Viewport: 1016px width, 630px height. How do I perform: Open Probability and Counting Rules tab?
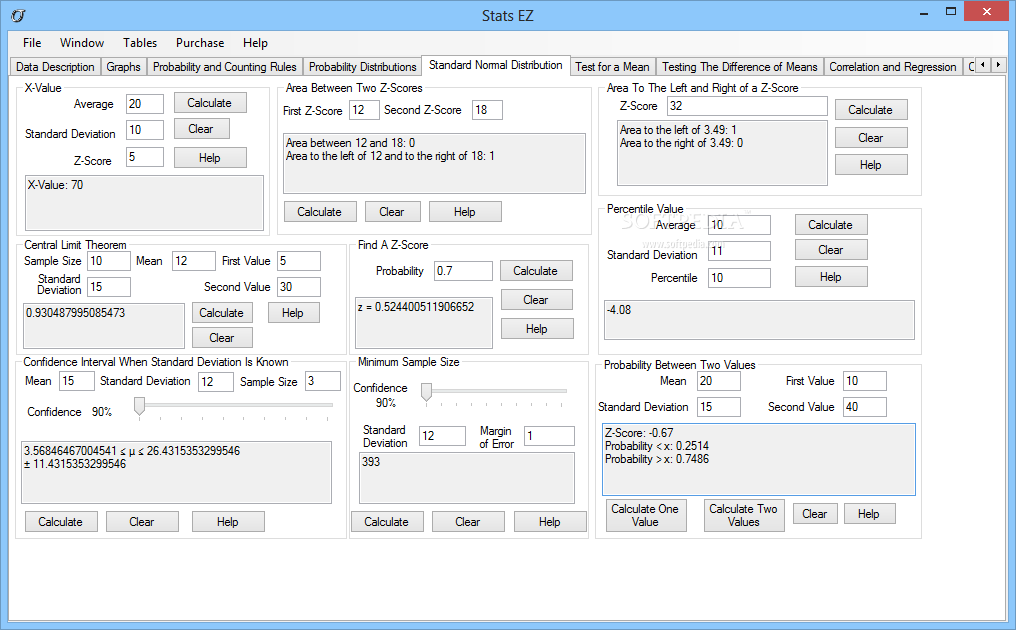(x=224, y=67)
